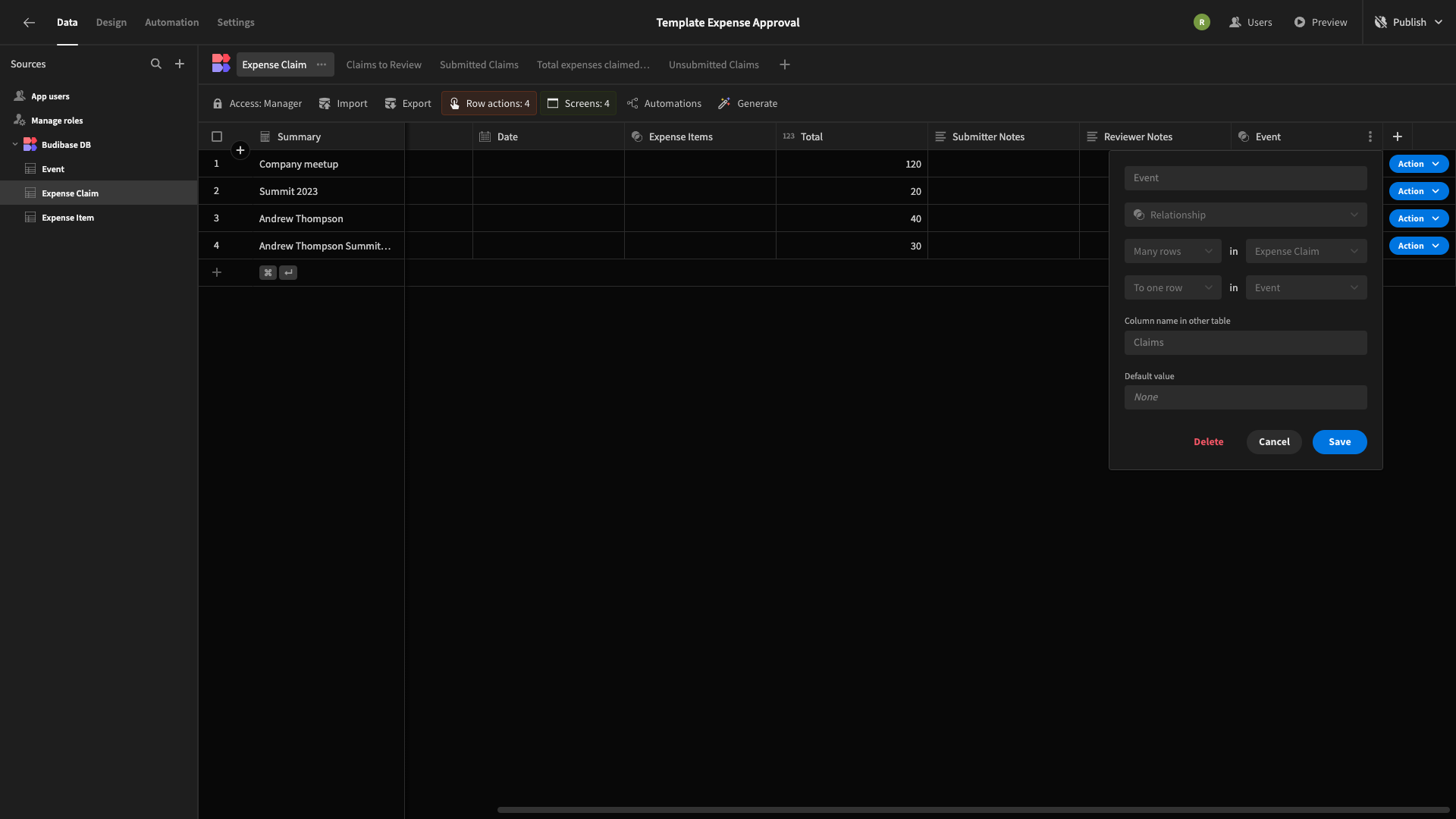Image resolution: width=1456 pixels, height=819 pixels.
Task: Open the Claims to Review view
Action: pos(384,64)
